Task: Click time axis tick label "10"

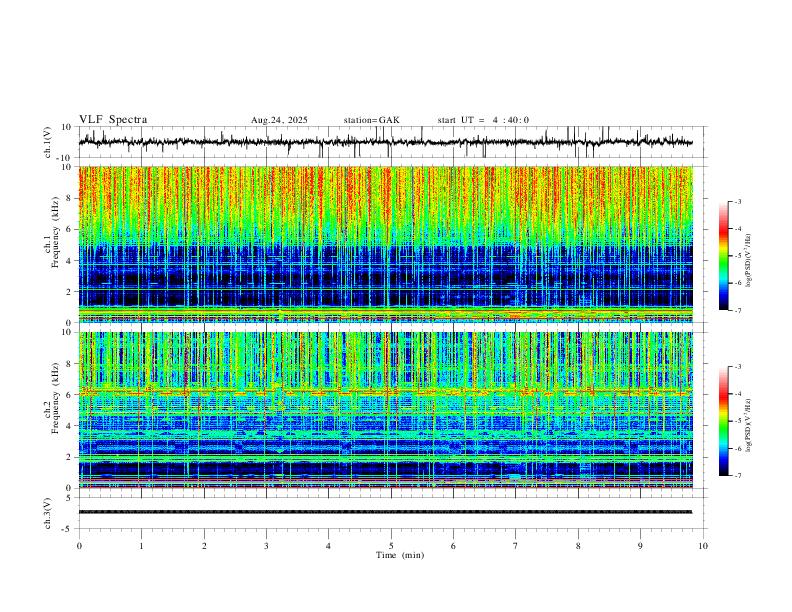Action: coord(703,546)
